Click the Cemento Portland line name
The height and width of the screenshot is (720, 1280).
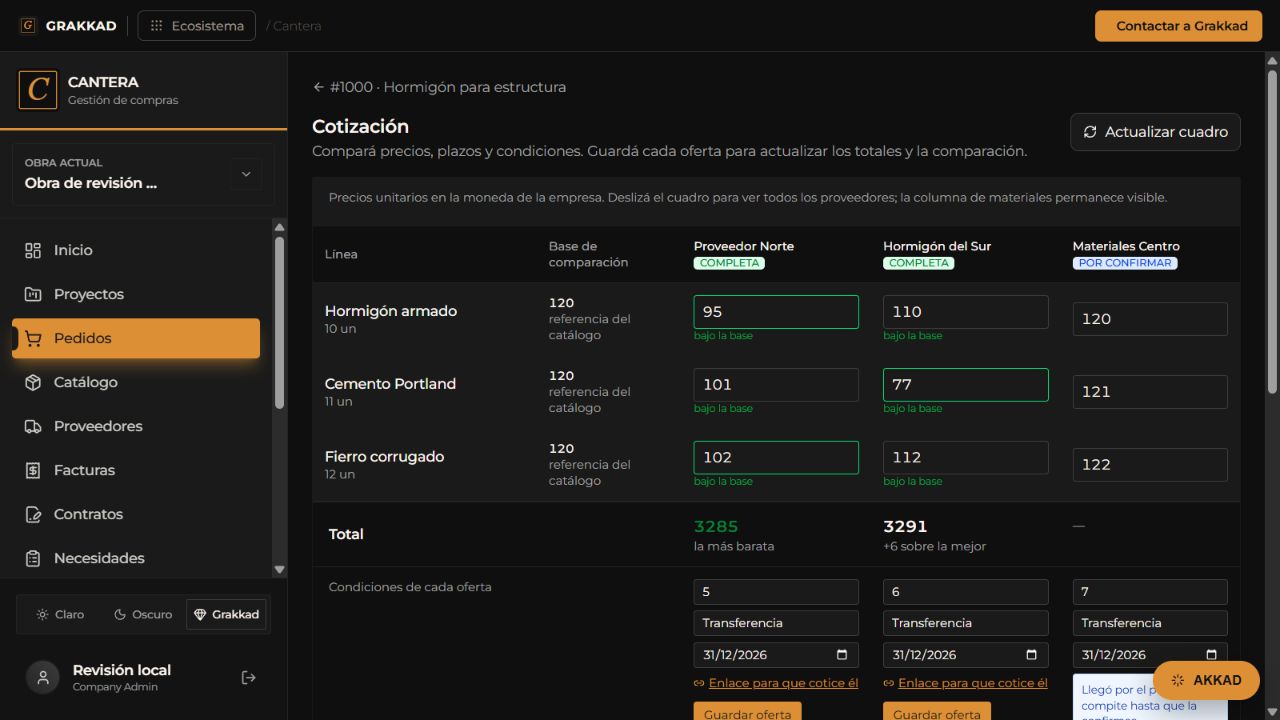[x=390, y=383]
